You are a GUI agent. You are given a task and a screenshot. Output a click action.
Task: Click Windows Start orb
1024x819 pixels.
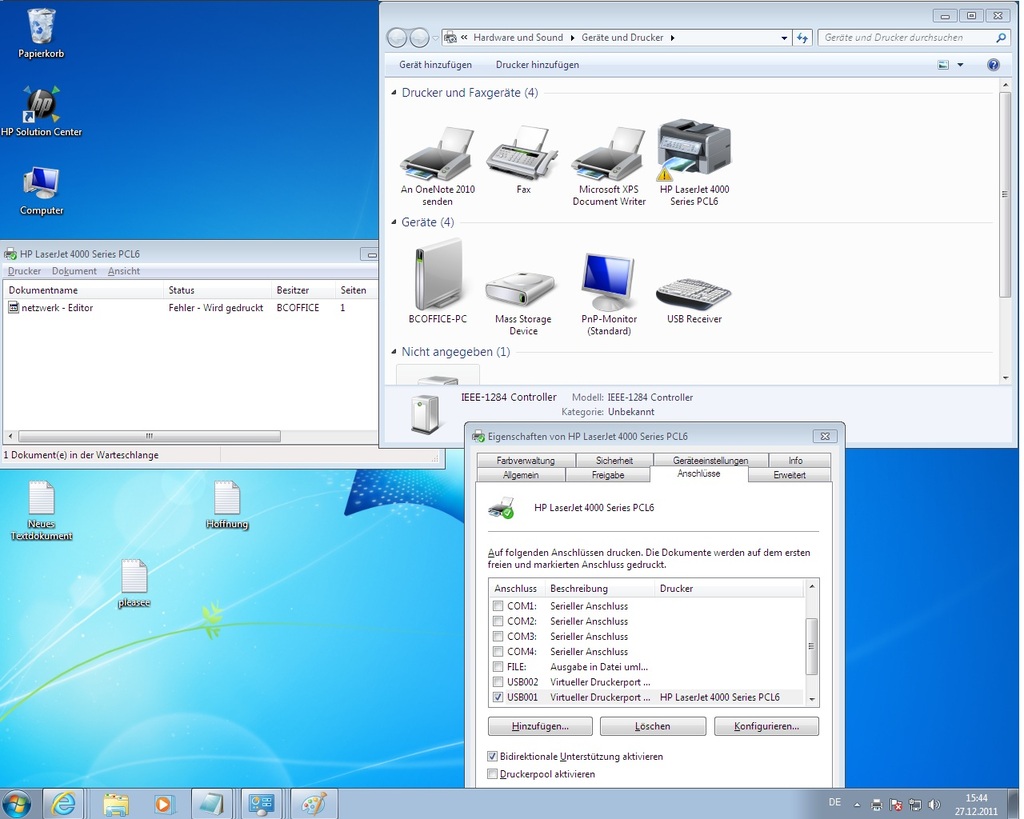pos(16,803)
